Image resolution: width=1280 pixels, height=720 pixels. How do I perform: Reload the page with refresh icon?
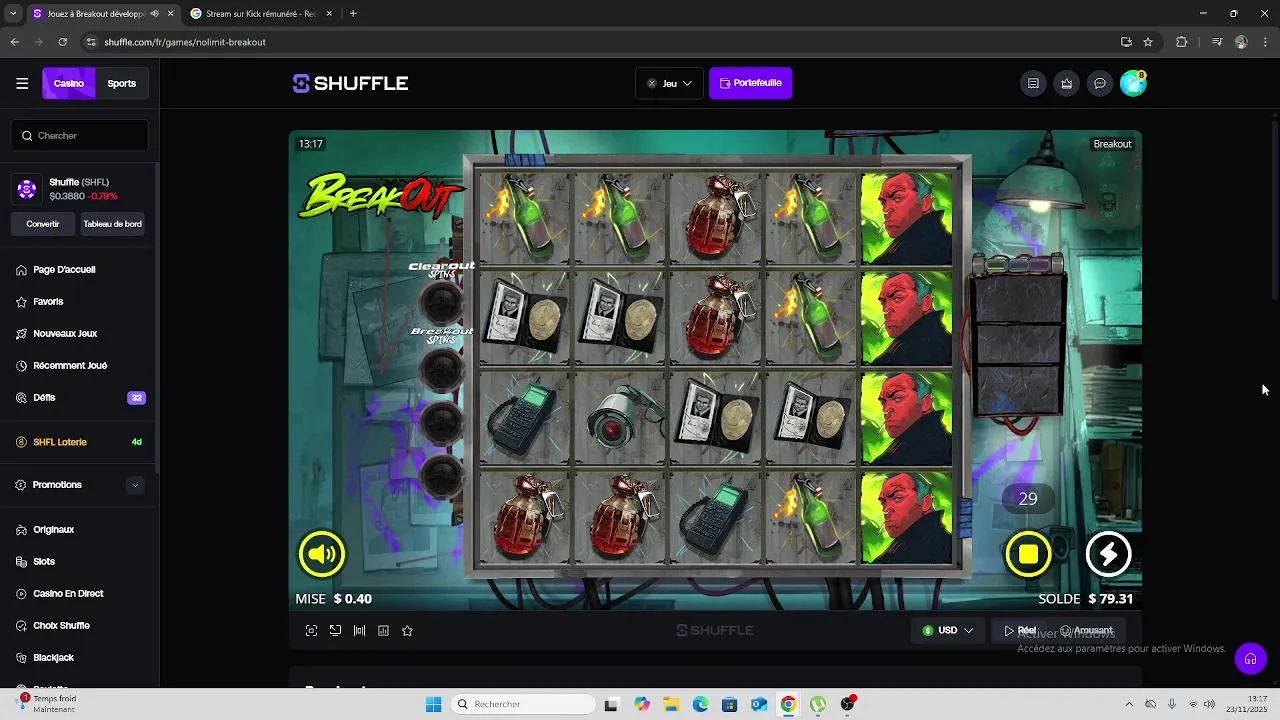pyautogui.click(x=63, y=42)
